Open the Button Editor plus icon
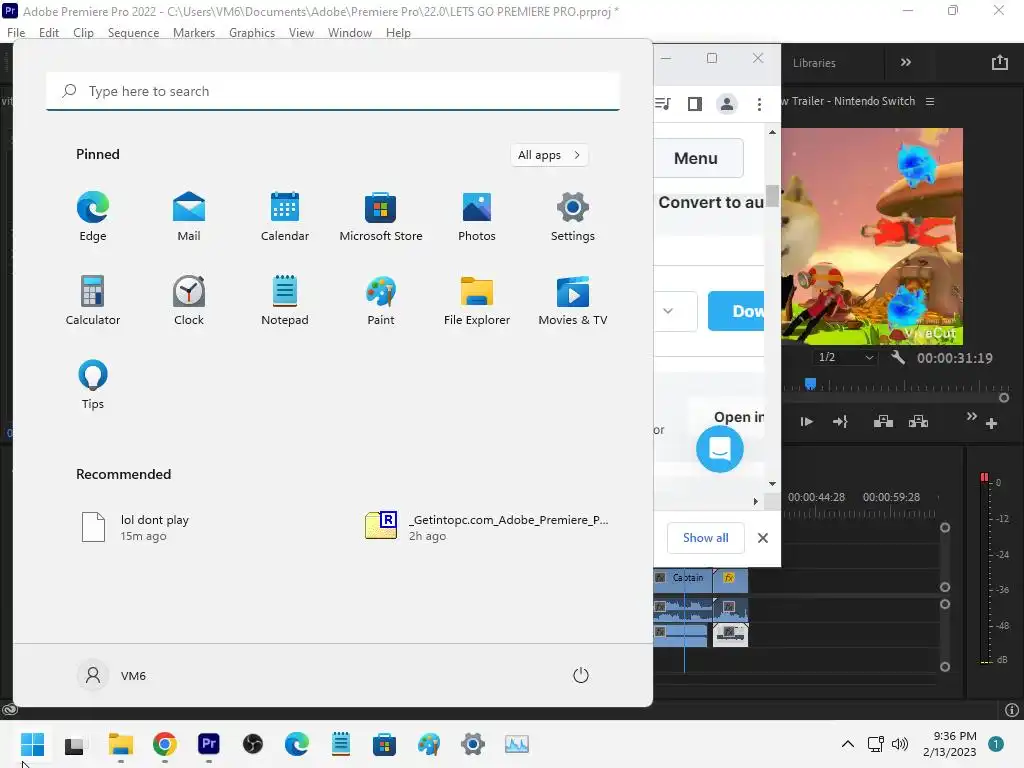This screenshot has width=1024, height=768. tap(991, 424)
